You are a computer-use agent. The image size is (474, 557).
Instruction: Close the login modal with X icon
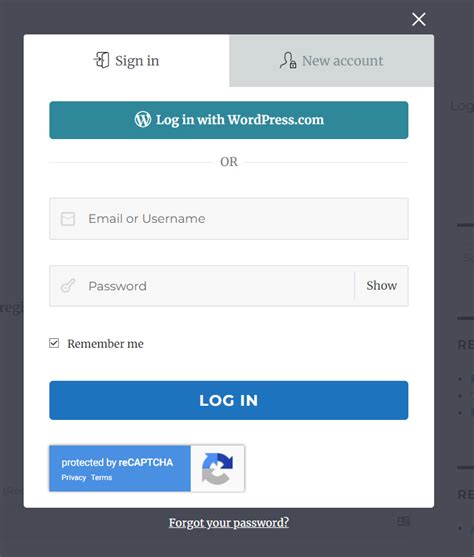[419, 19]
